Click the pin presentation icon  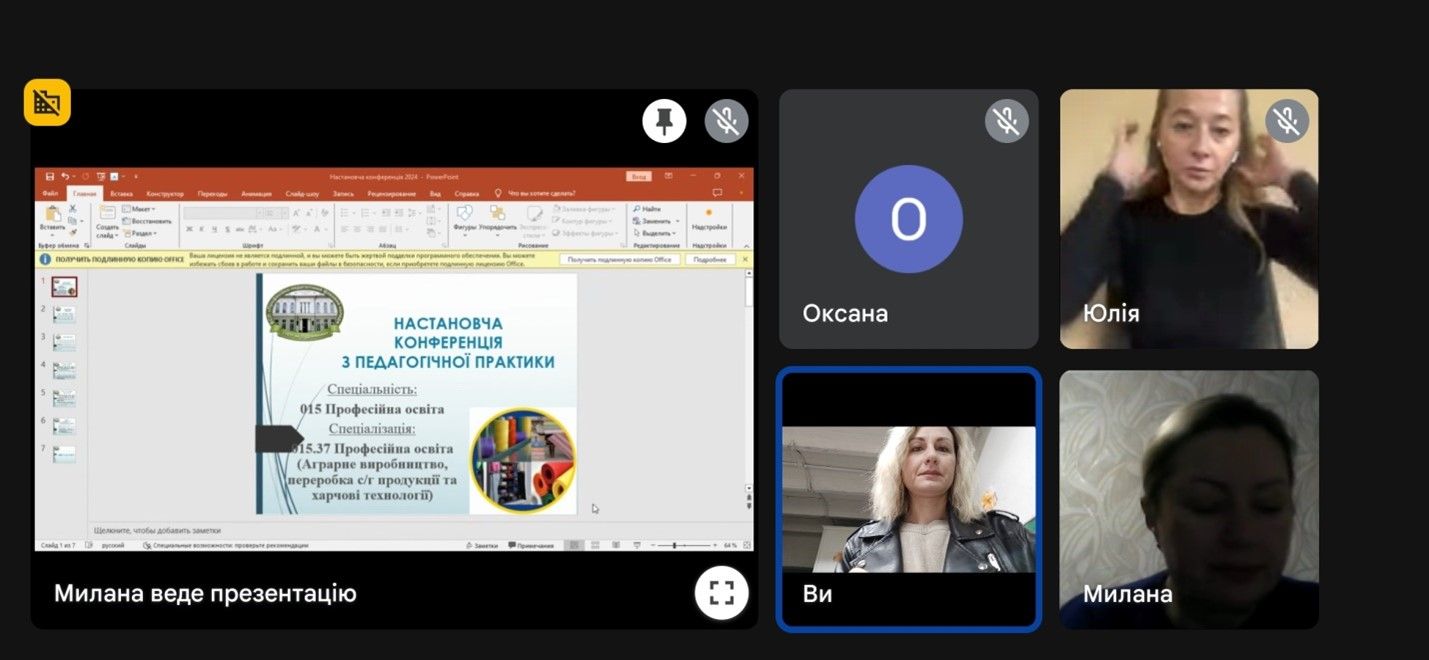click(664, 121)
